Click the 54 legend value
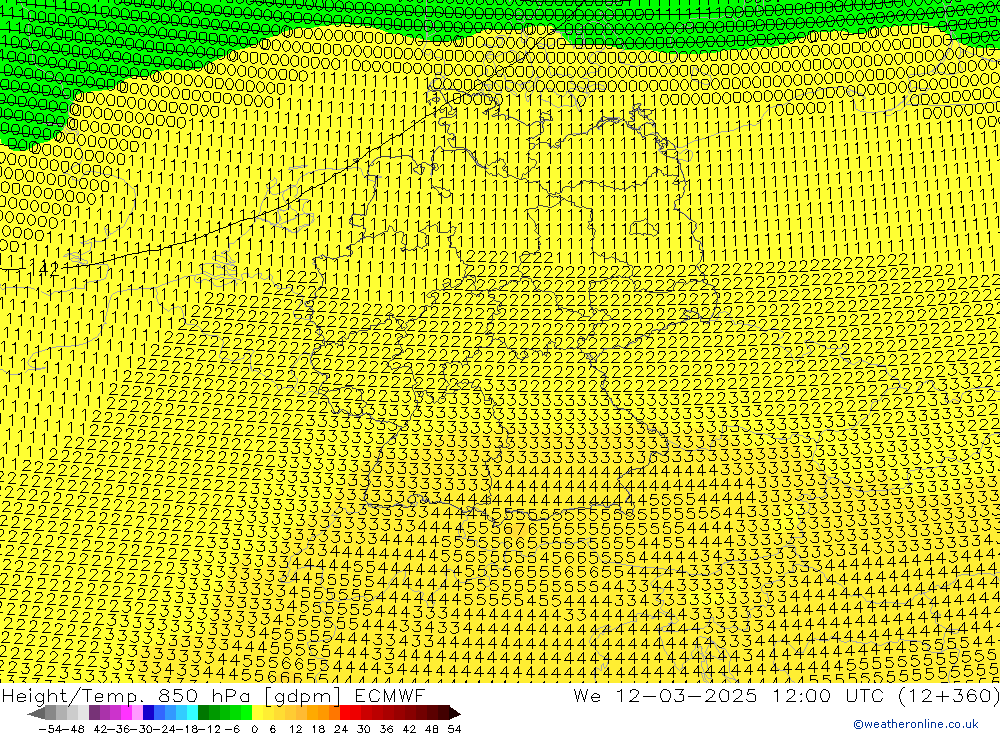This screenshot has width=1000, height=733. click(454, 729)
